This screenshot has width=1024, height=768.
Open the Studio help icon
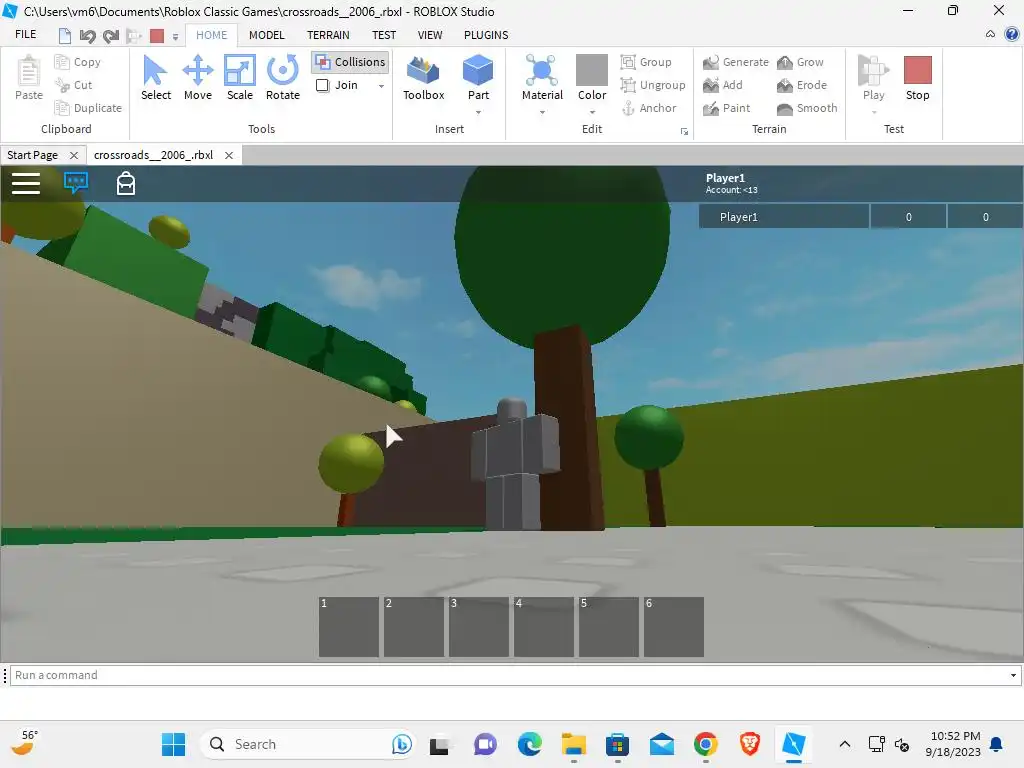click(x=1012, y=34)
